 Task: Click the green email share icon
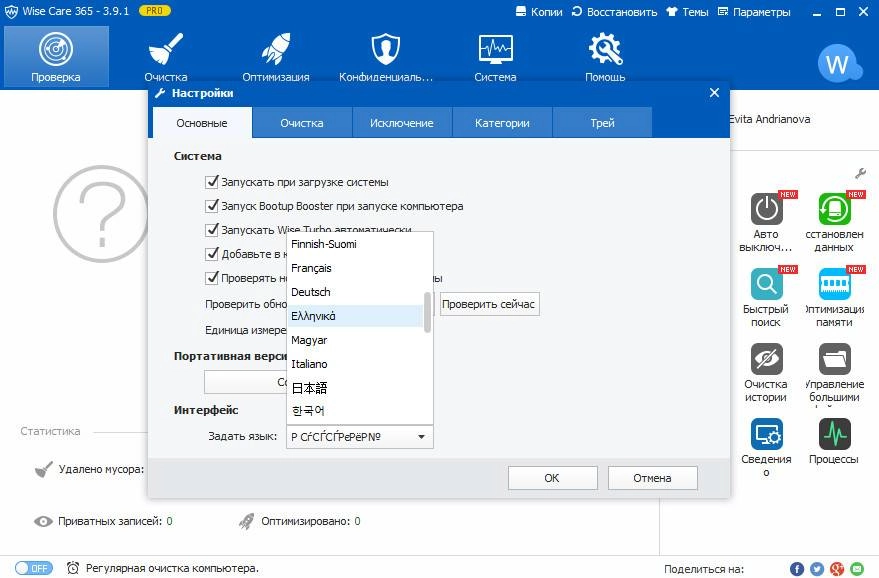(857, 568)
